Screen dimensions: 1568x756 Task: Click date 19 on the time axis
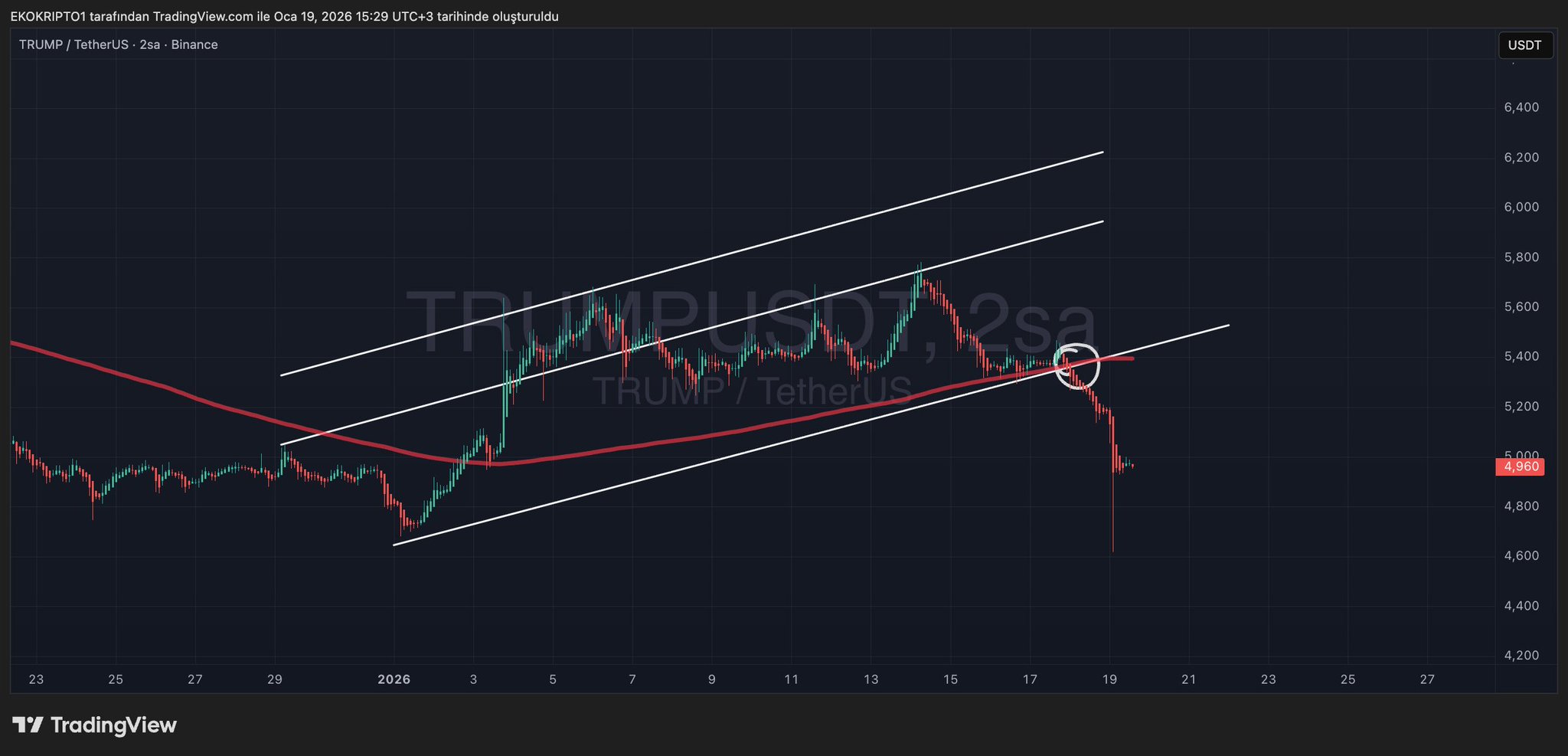1109,679
